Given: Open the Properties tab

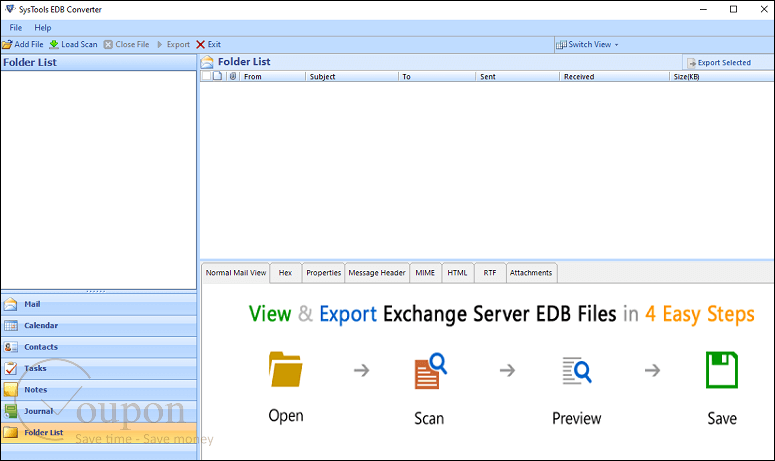Looking at the screenshot, I should [x=323, y=273].
